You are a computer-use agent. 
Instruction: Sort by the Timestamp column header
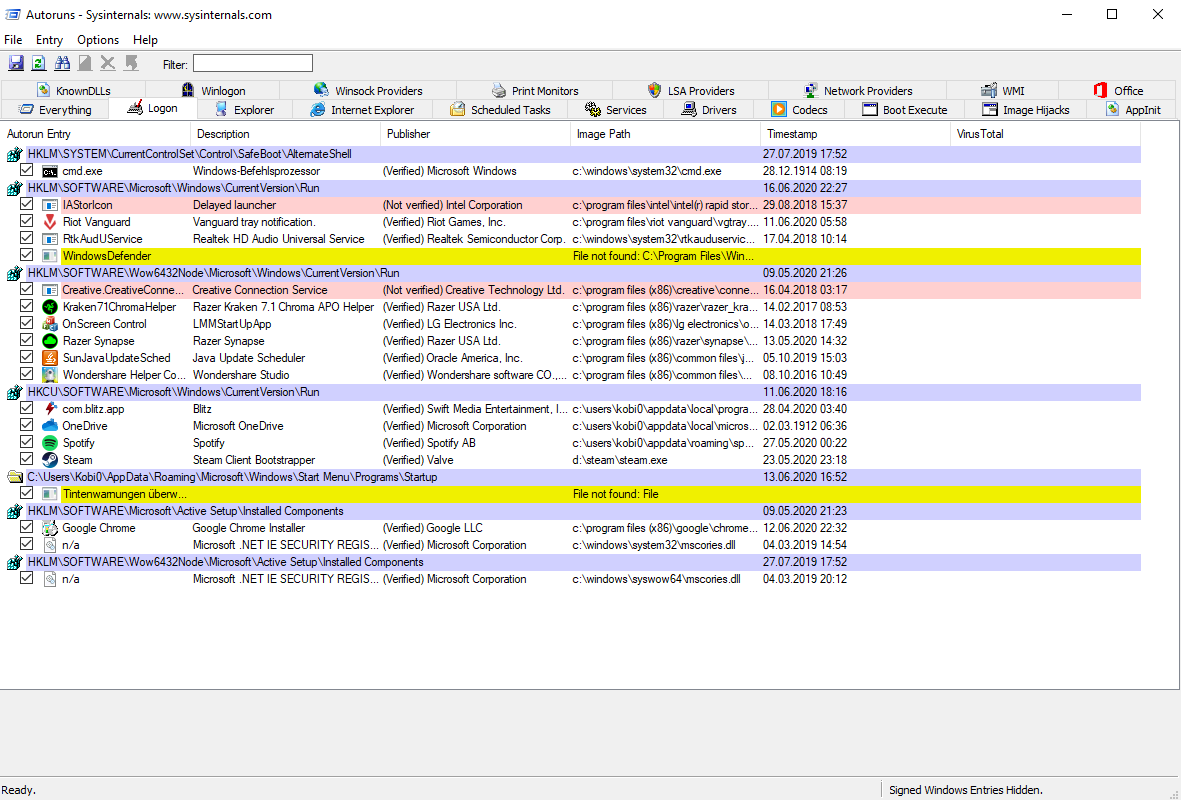click(856, 134)
